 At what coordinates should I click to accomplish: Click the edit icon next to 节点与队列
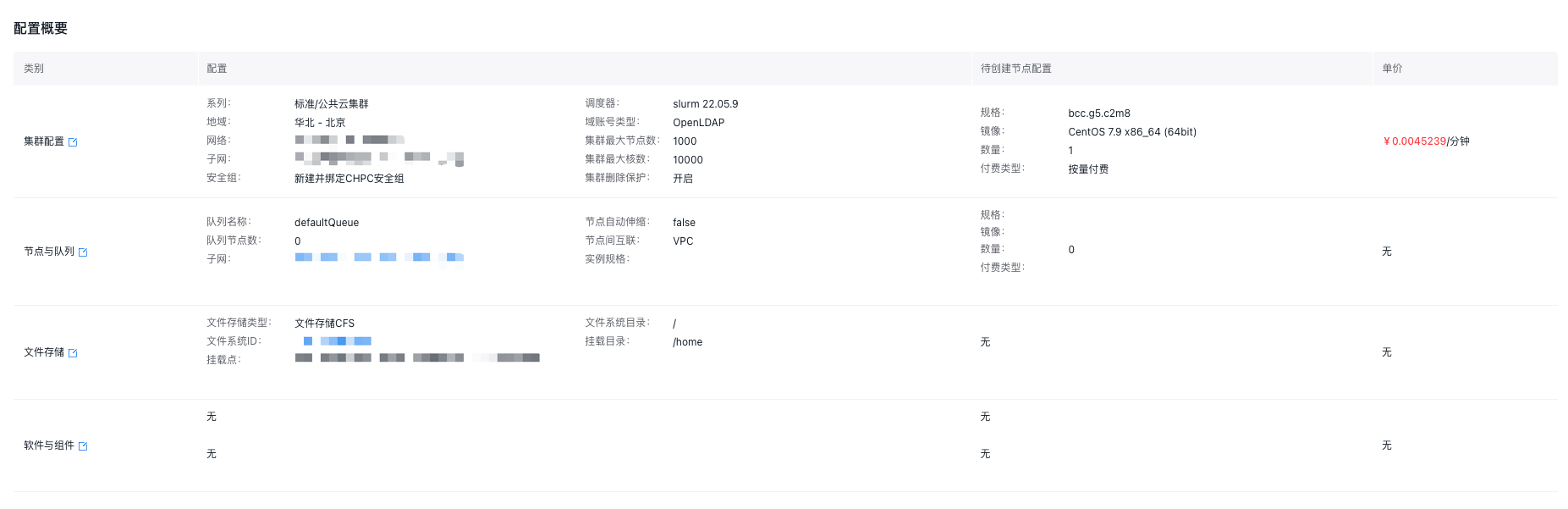(x=83, y=252)
